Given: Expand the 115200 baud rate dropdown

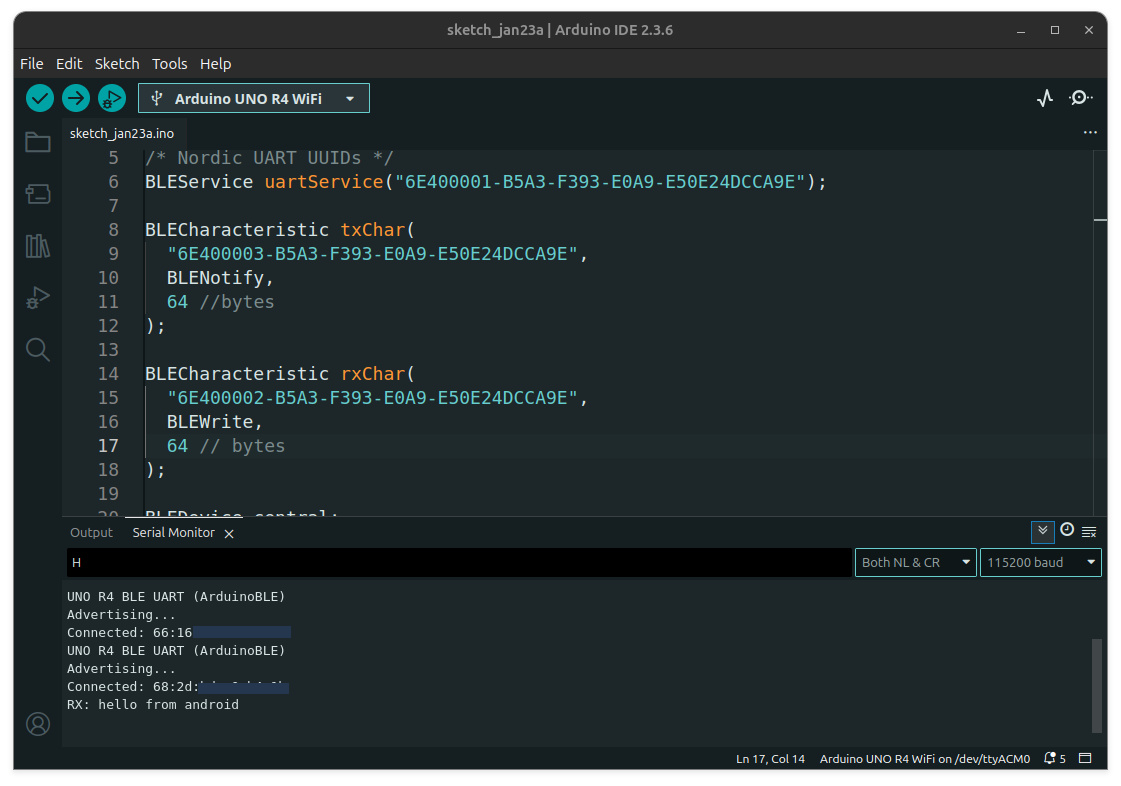Looking at the screenshot, I should (1040, 562).
